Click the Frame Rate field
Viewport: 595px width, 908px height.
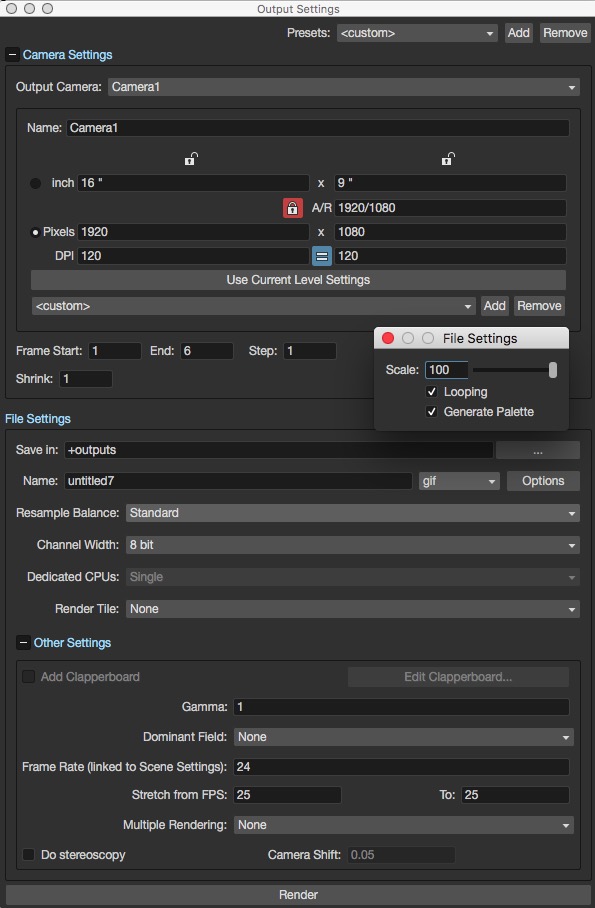(401, 767)
